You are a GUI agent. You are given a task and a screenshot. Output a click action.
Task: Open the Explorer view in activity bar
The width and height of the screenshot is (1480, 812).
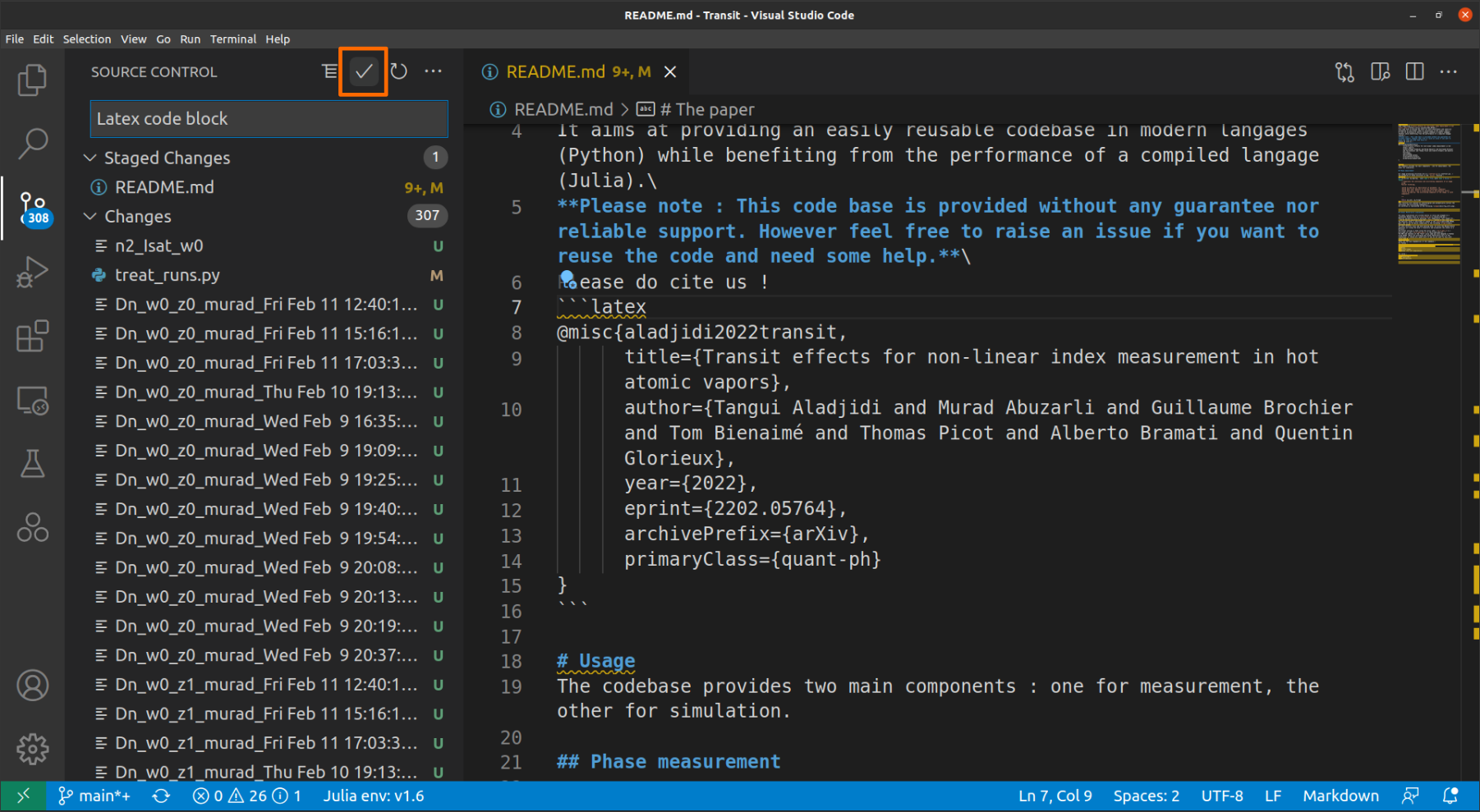32,80
